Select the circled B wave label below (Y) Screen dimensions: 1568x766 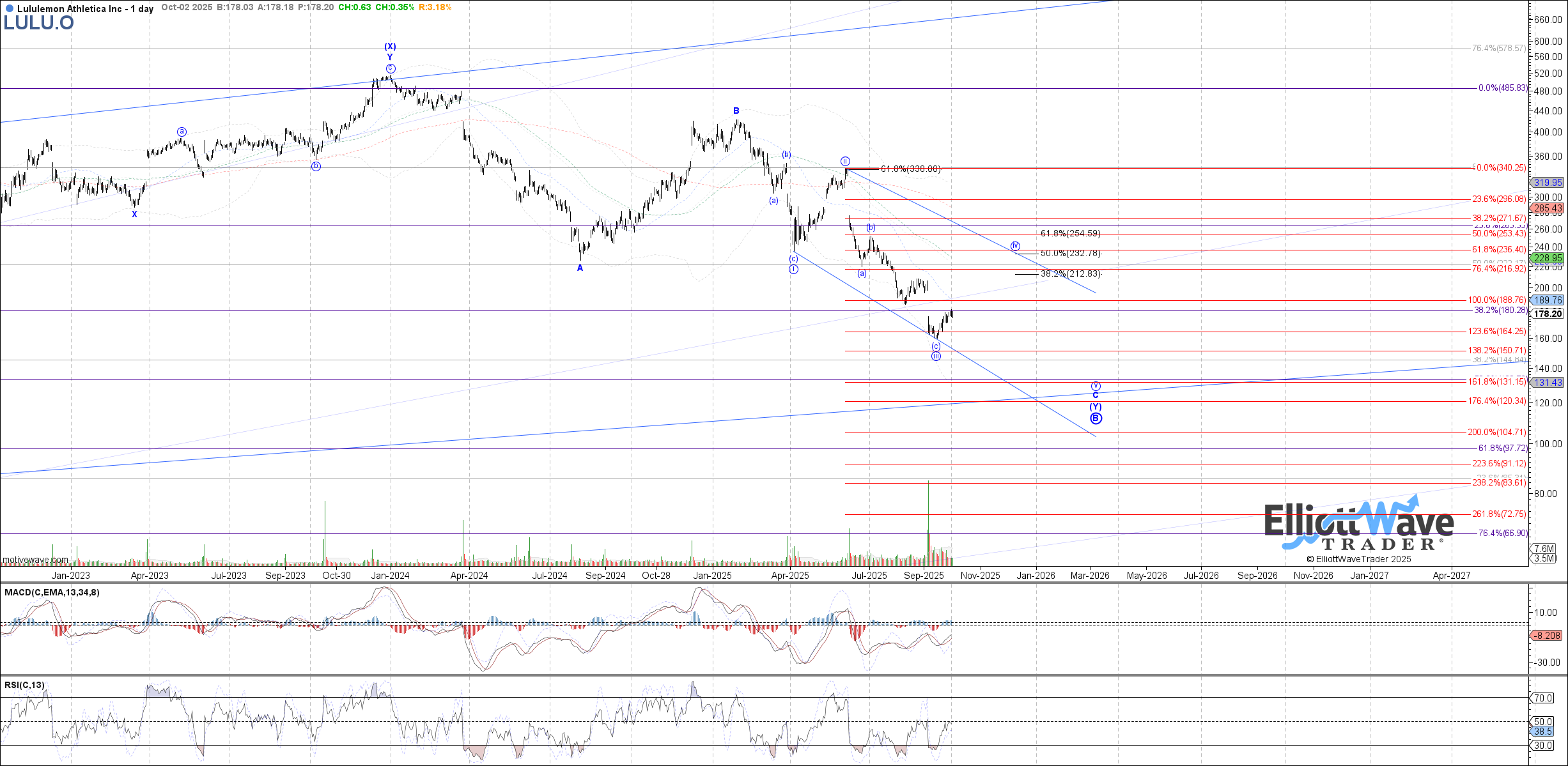(1096, 418)
